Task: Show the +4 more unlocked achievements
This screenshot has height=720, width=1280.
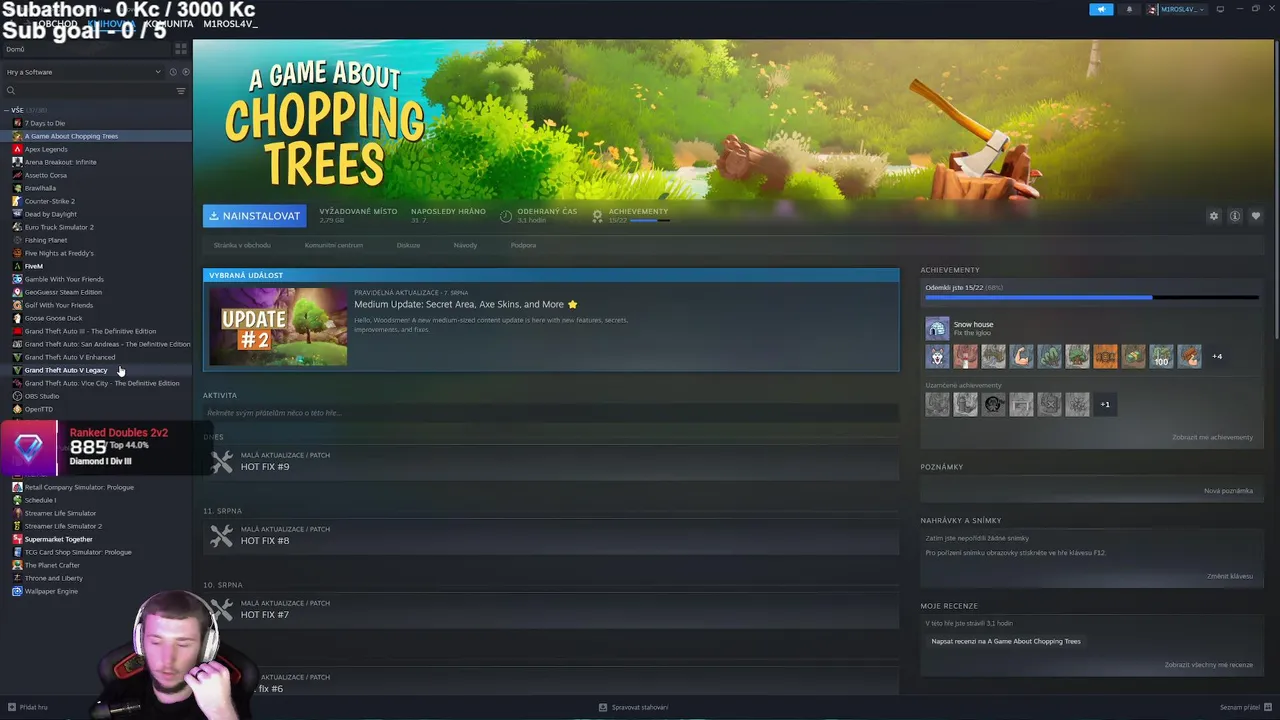Action: click(x=1217, y=356)
